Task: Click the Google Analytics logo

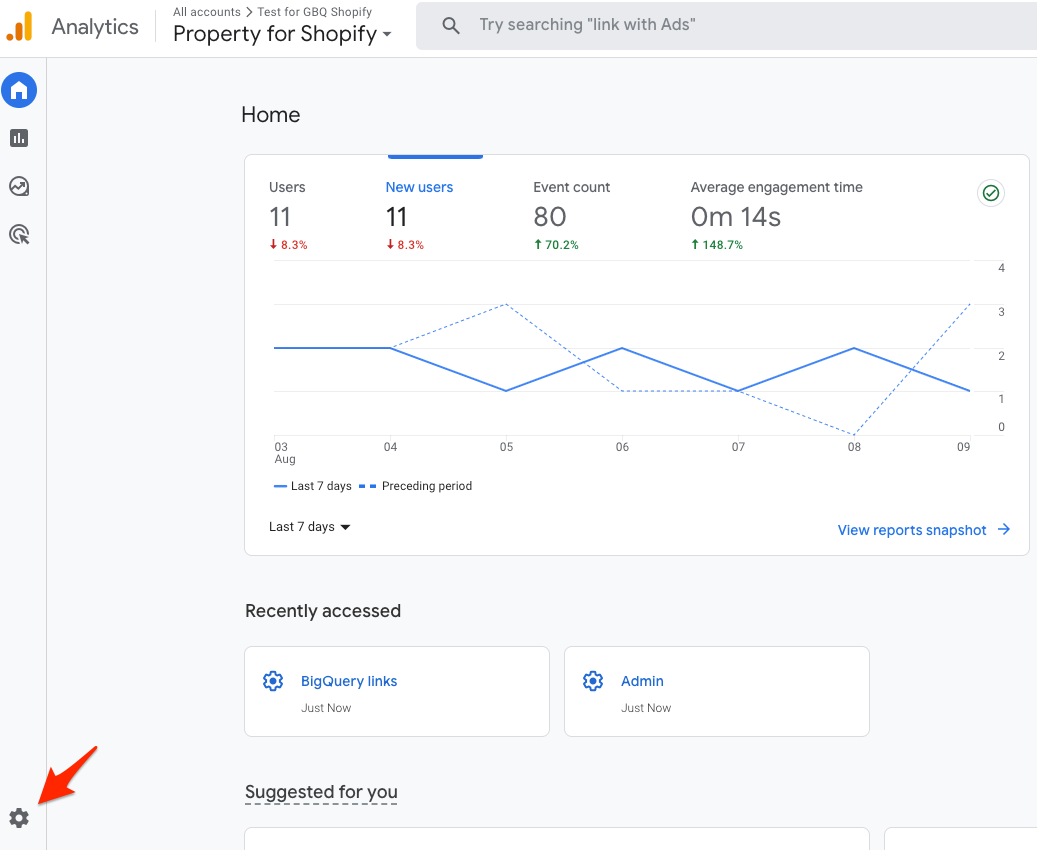Action: [x=20, y=27]
